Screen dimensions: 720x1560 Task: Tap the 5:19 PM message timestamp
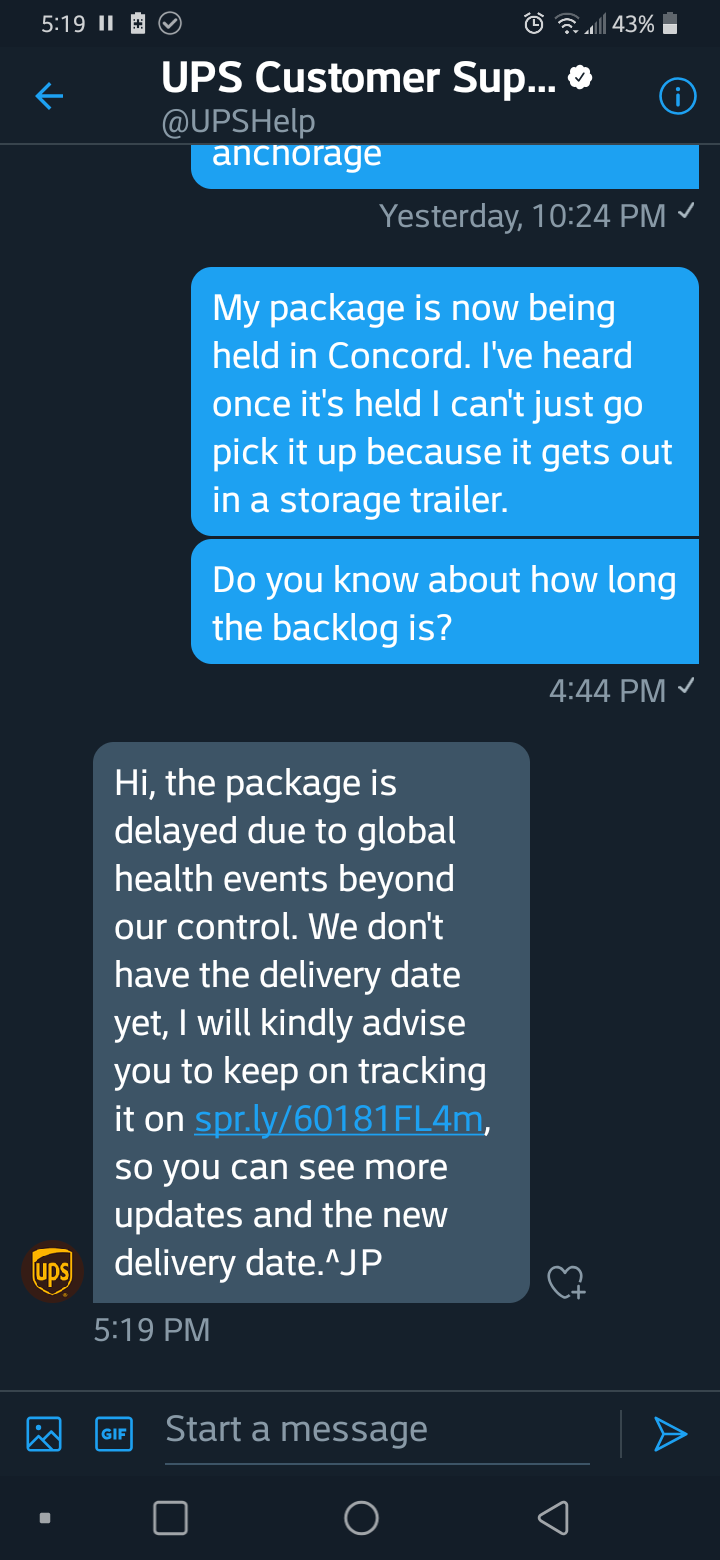pos(152,1330)
